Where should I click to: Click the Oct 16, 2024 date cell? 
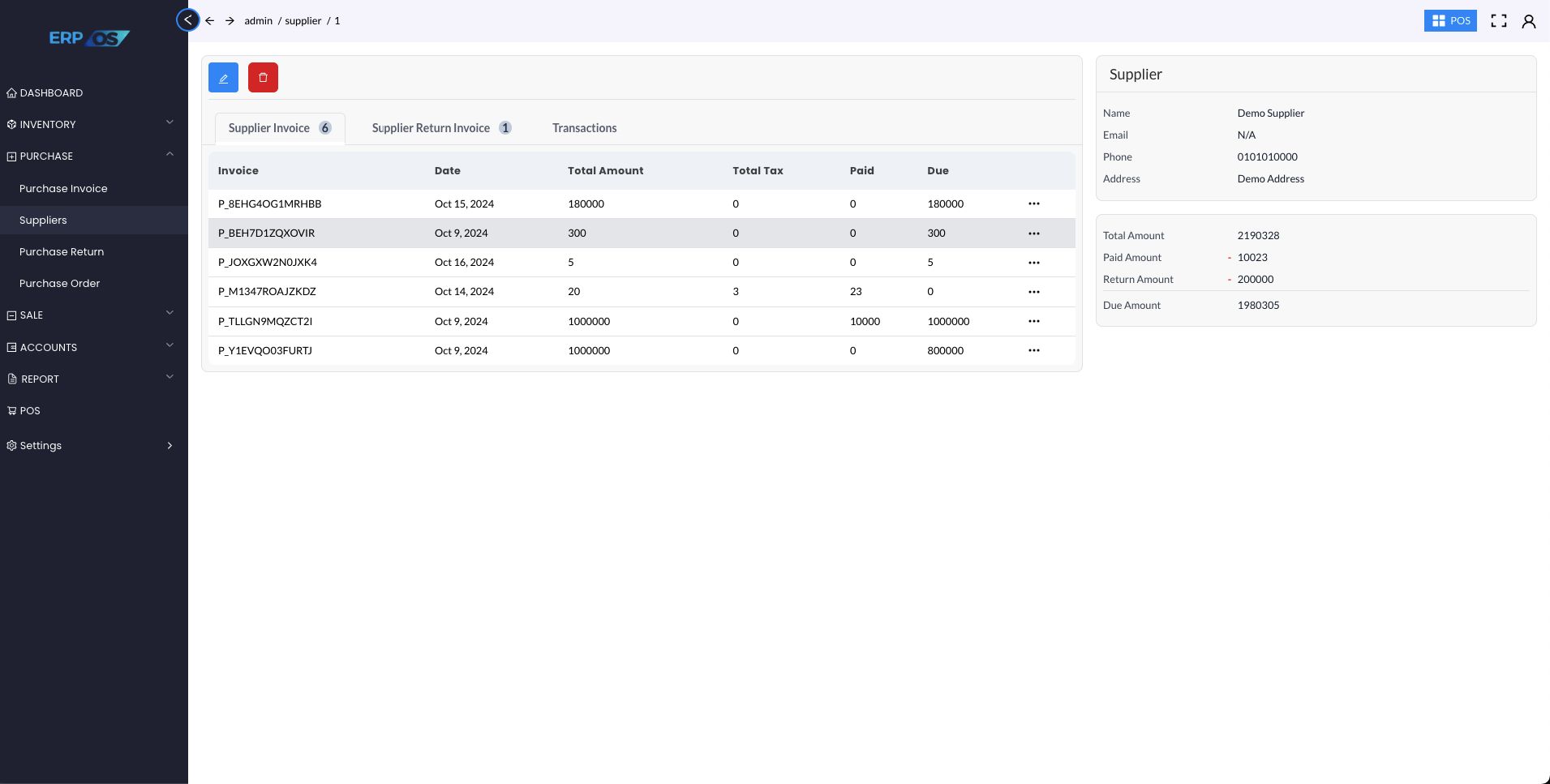[x=464, y=263]
